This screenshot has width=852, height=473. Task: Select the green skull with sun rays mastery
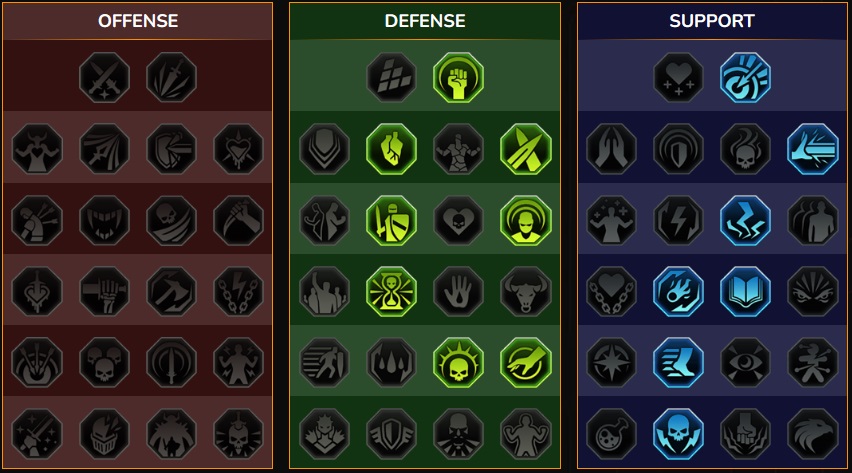[x=459, y=363]
